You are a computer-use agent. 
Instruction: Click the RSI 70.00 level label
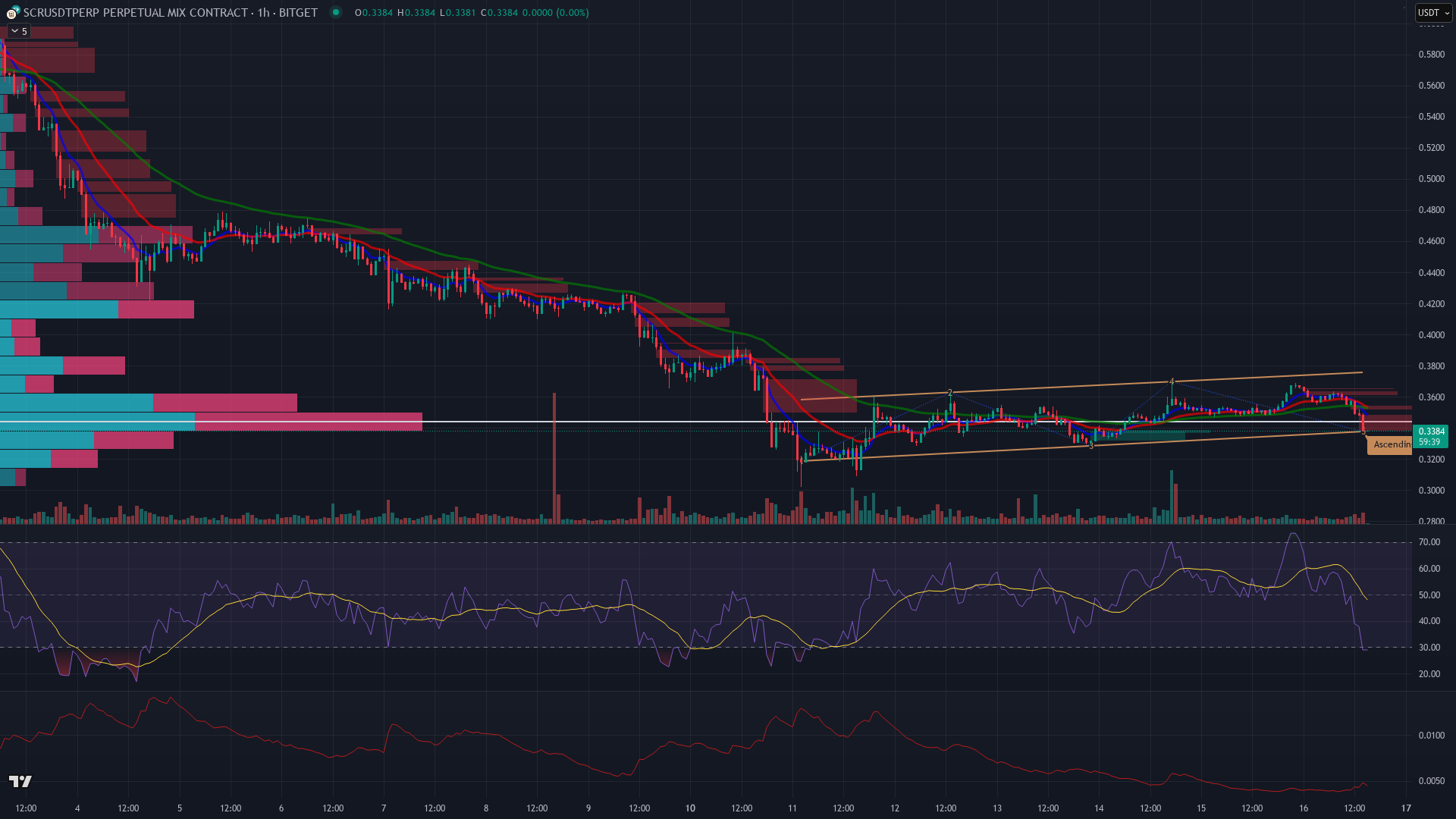[1429, 542]
